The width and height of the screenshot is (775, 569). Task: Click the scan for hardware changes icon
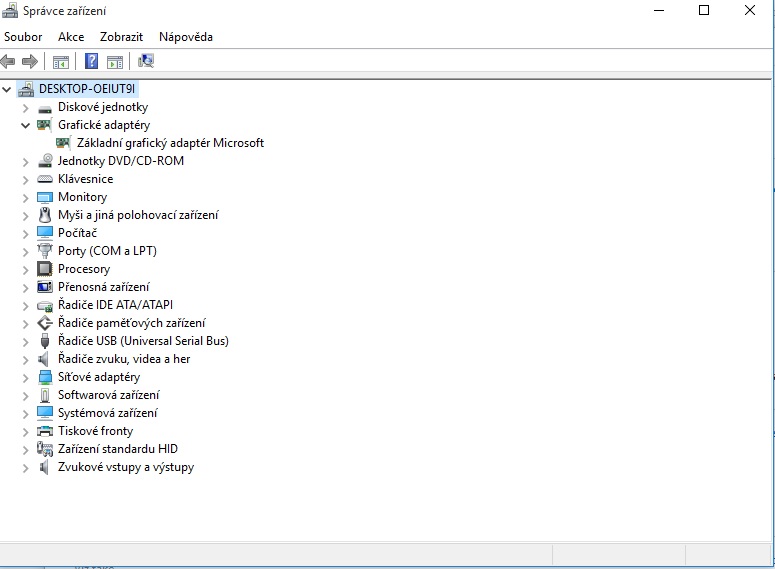point(146,61)
